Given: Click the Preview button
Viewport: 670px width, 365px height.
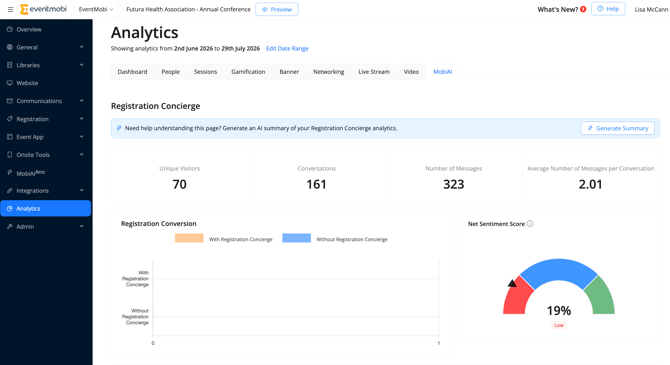Looking at the screenshot, I should [277, 9].
